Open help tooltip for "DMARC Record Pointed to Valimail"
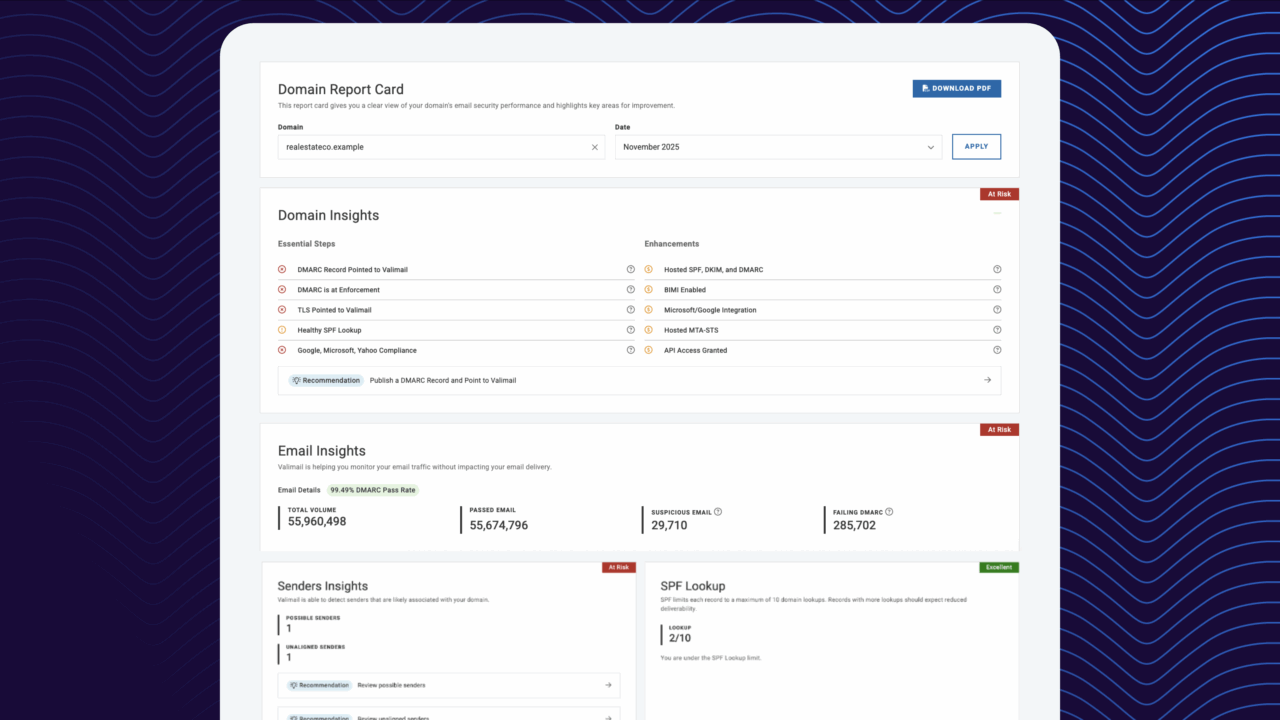Screen dimensions: 1280x720 click(x=630, y=269)
